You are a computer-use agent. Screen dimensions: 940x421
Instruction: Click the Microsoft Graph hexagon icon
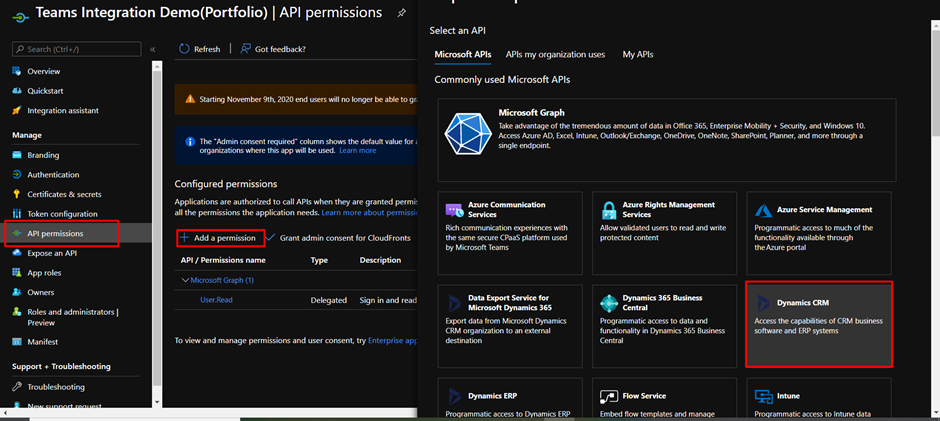468,133
